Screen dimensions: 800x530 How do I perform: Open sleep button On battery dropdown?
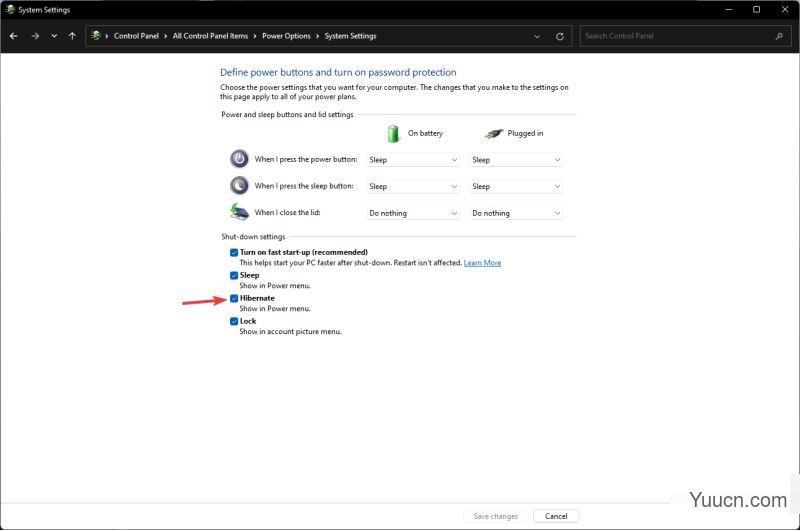[x=413, y=186]
